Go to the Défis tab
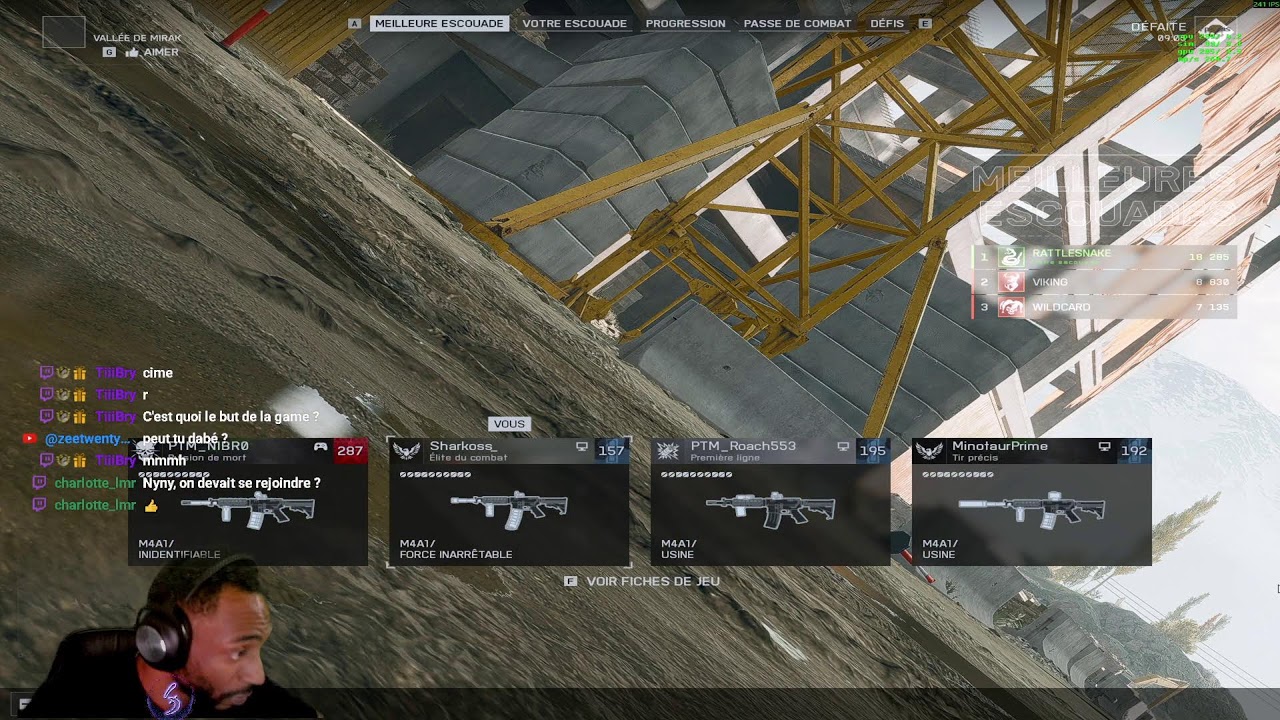The height and width of the screenshot is (720, 1280). click(x=887, y=23)
